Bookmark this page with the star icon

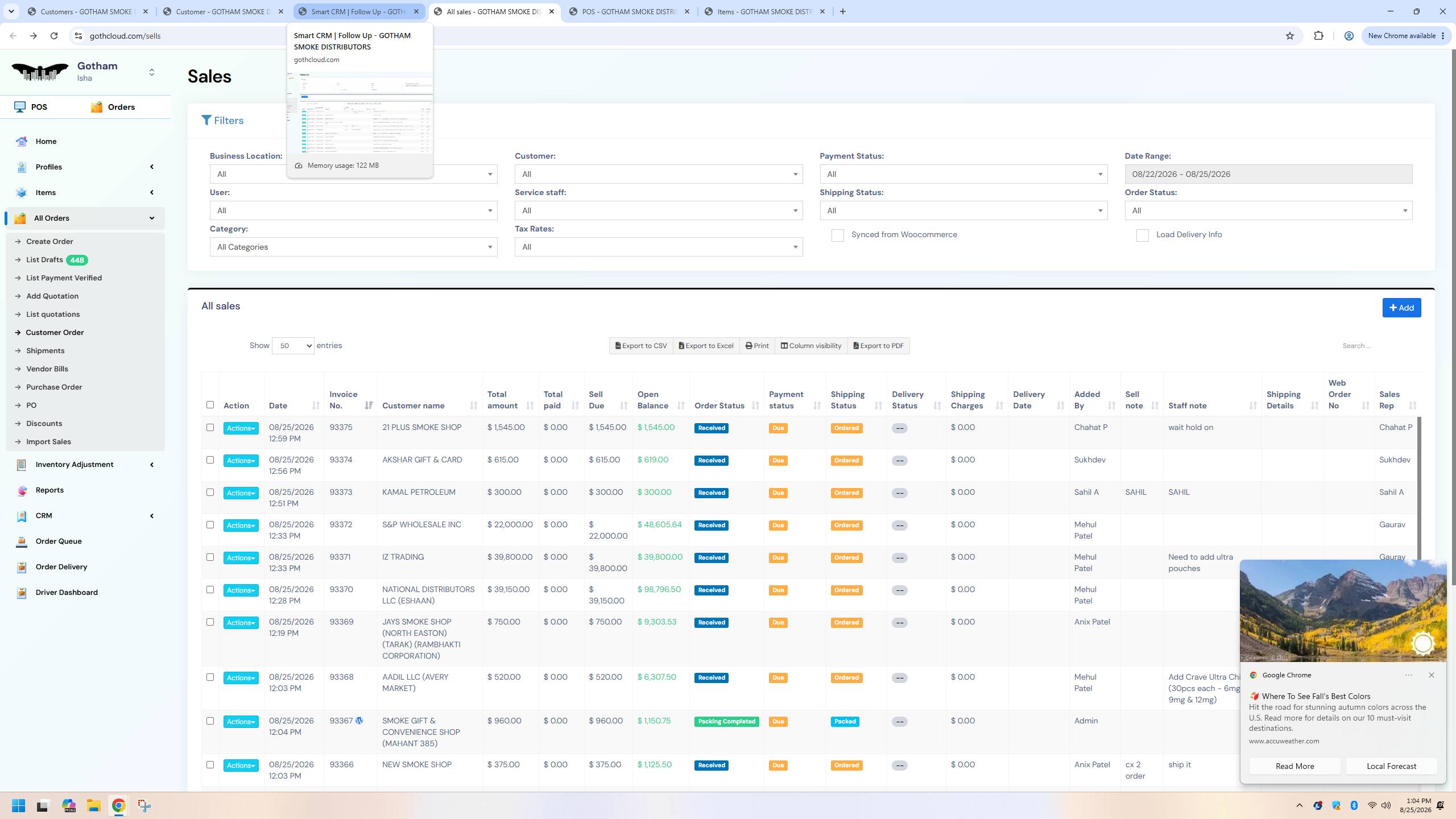click(x=1290, y=36)
